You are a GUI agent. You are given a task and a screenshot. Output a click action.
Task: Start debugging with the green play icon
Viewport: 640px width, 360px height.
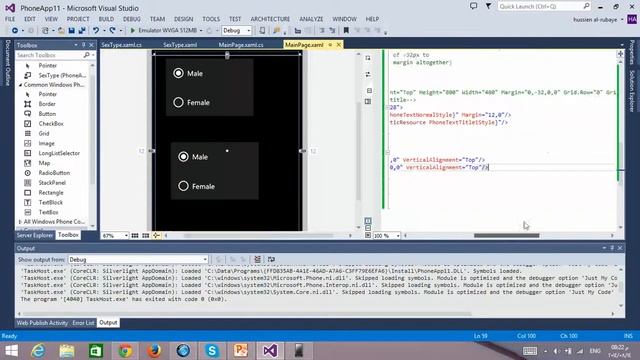click(133, 31)
